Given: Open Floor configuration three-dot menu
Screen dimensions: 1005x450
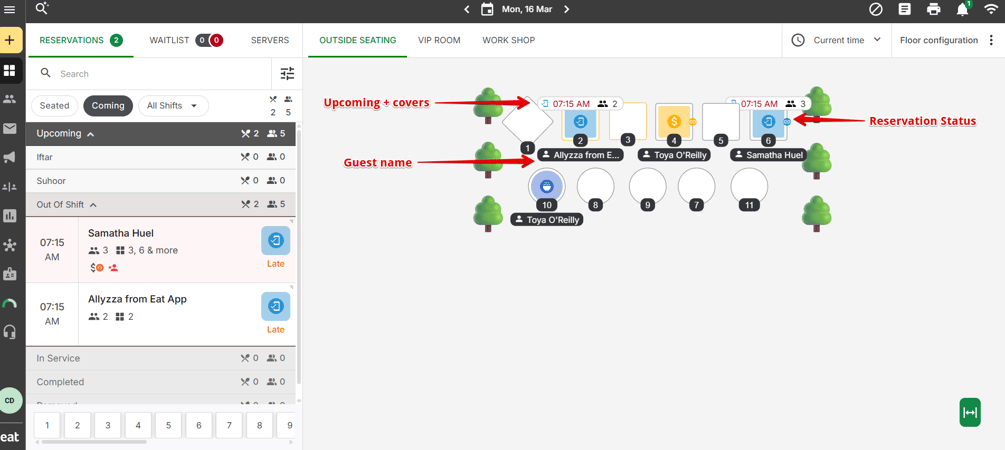Looking at the screenshot, I should tap(991, 40).
